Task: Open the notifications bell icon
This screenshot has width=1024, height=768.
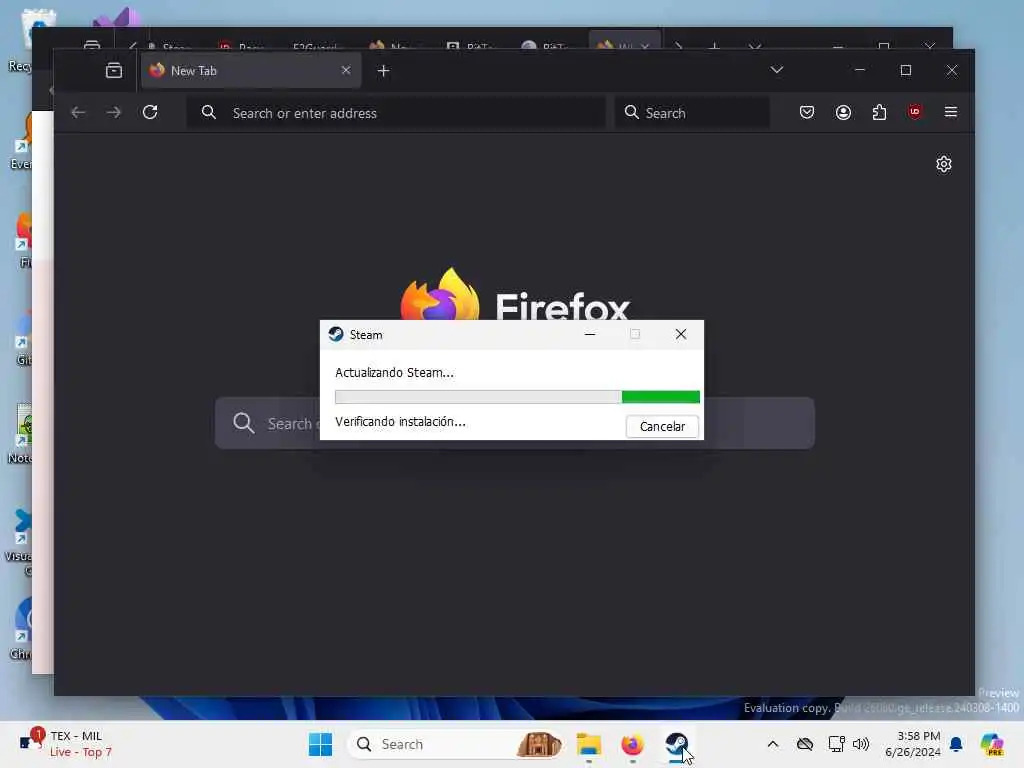Action: 956,744
